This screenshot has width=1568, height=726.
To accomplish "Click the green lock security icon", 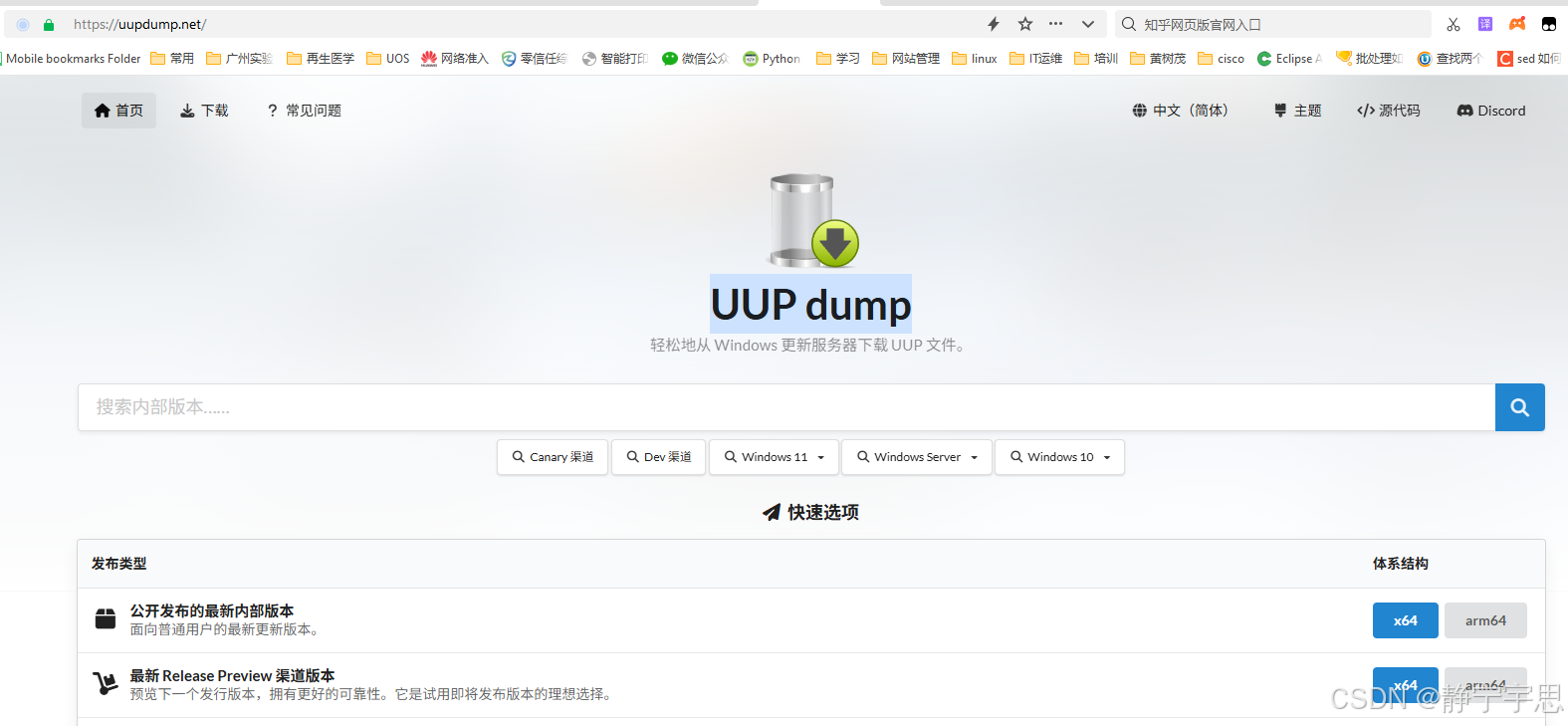I will pyautogui.click(x=49, y=24).
